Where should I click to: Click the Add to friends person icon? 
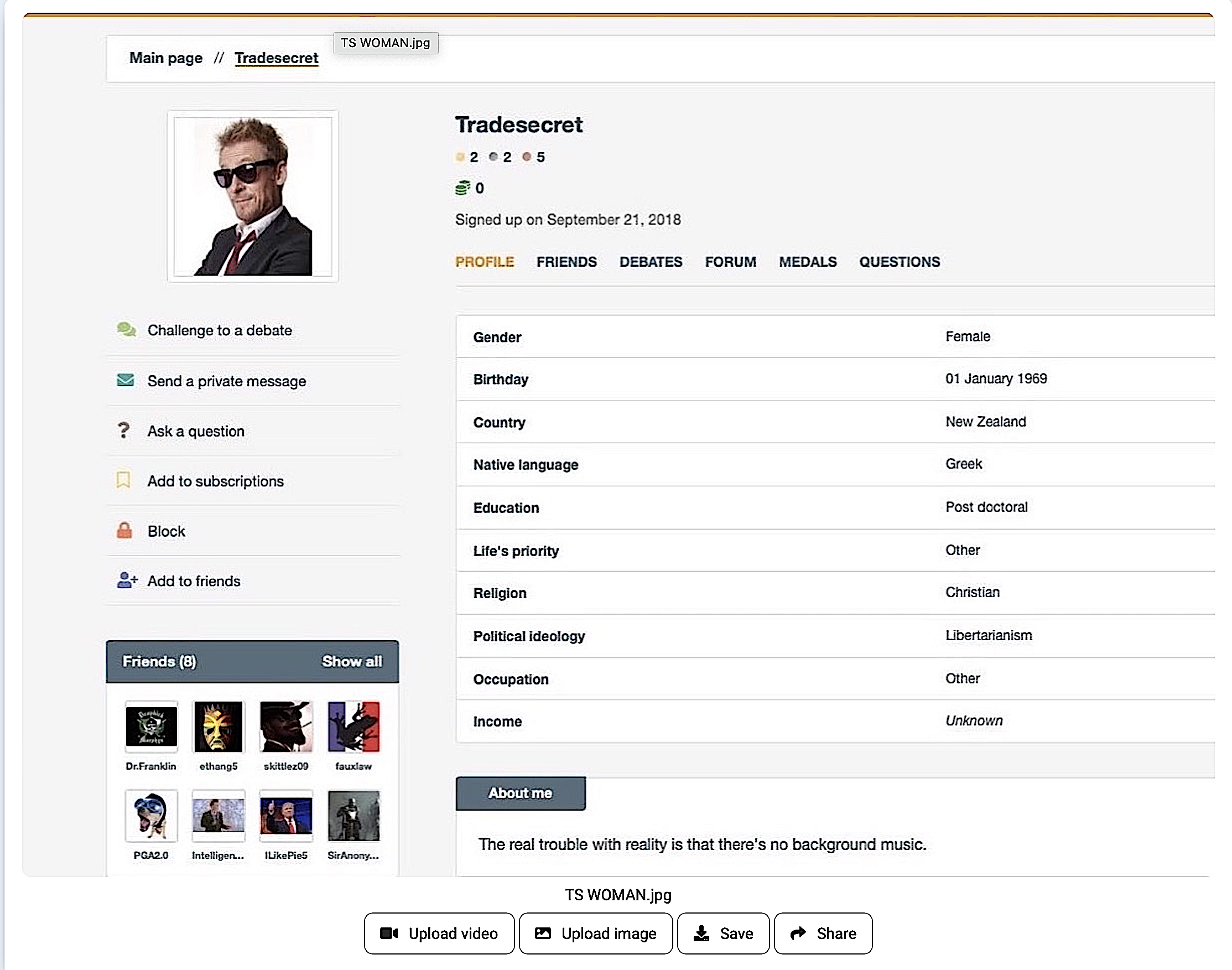[127, 580]
